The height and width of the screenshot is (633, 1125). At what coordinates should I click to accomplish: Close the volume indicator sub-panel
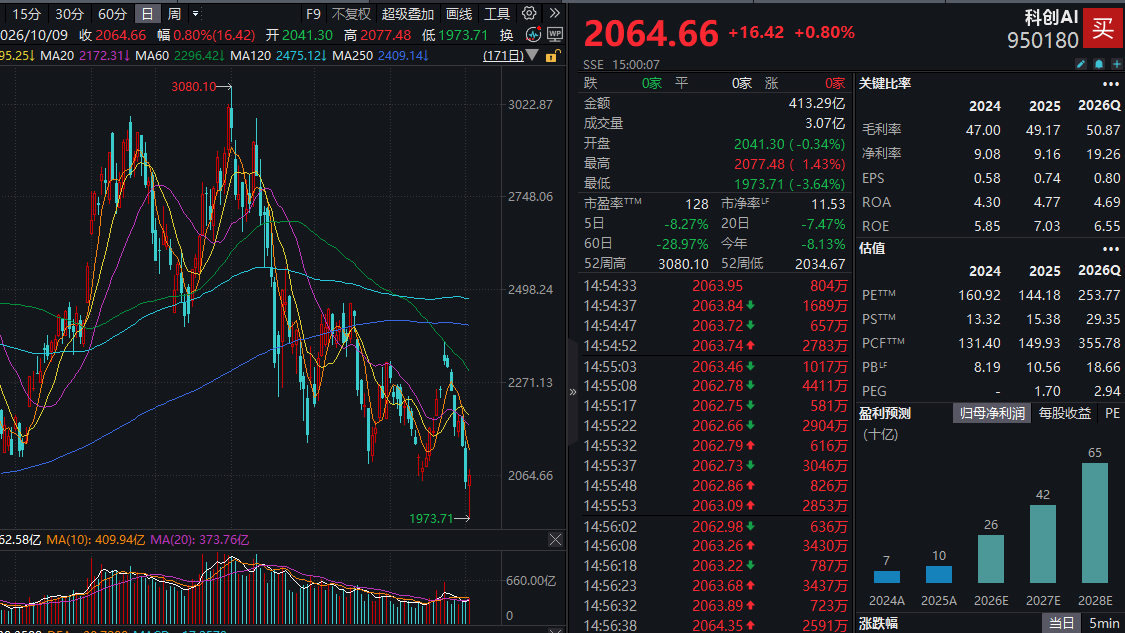tap(555, 540)
